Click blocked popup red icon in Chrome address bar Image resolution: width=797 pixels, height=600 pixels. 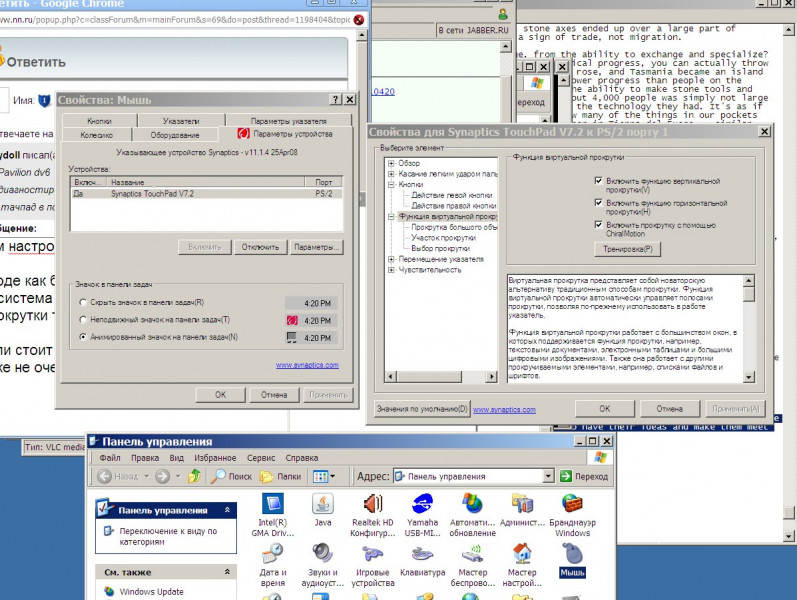point(359,20)
